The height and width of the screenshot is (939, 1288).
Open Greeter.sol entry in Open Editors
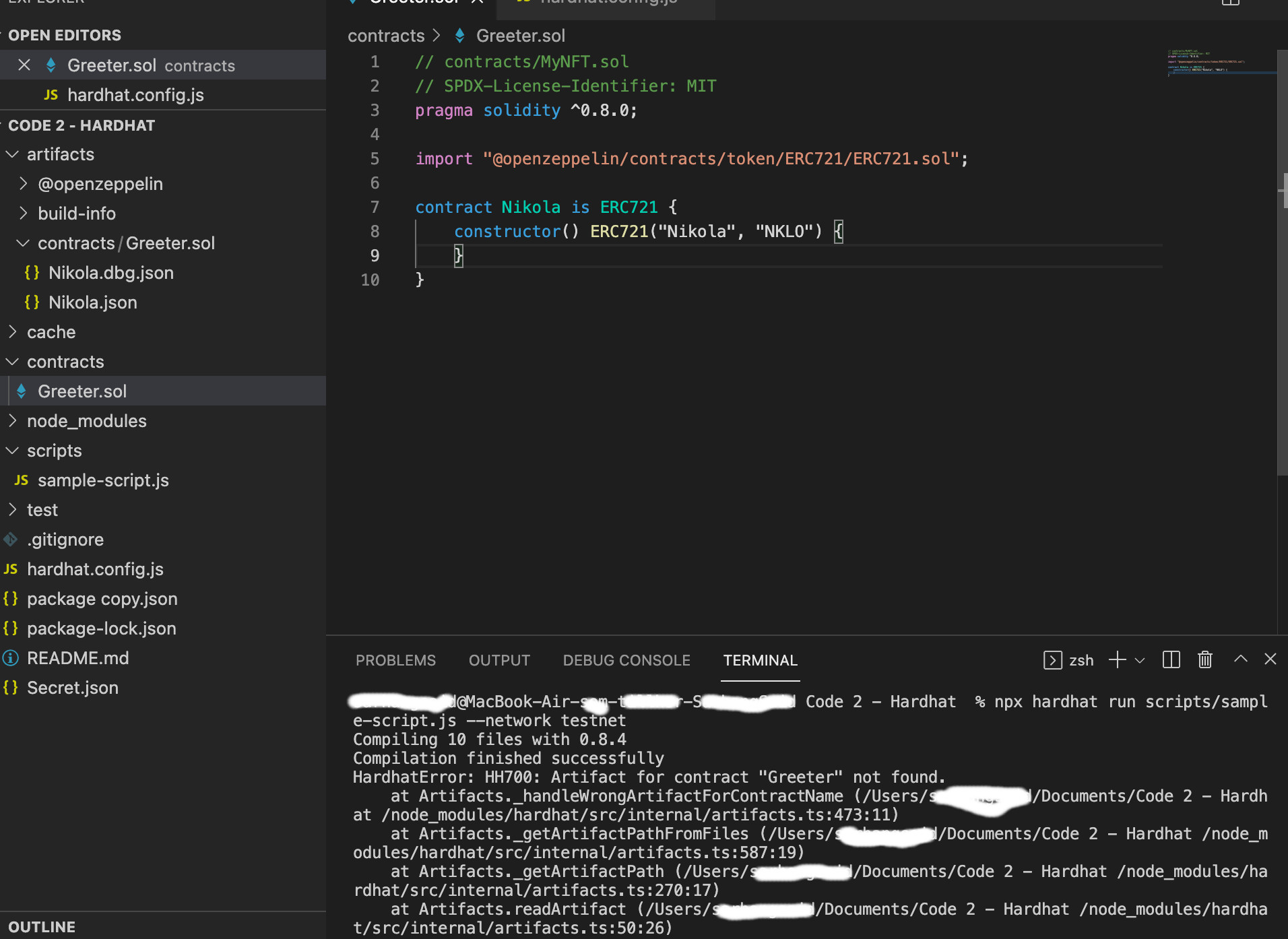tap(163, 65)
